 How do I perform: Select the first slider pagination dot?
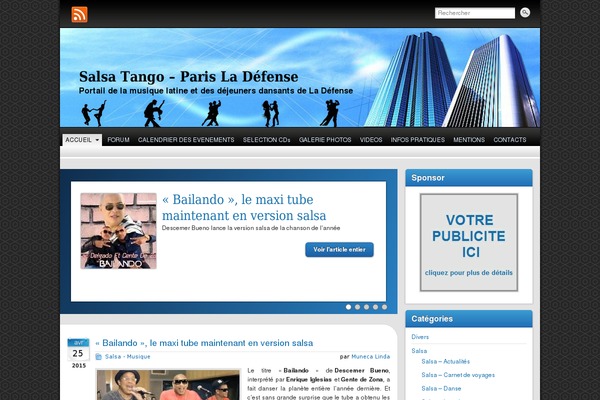348,307
